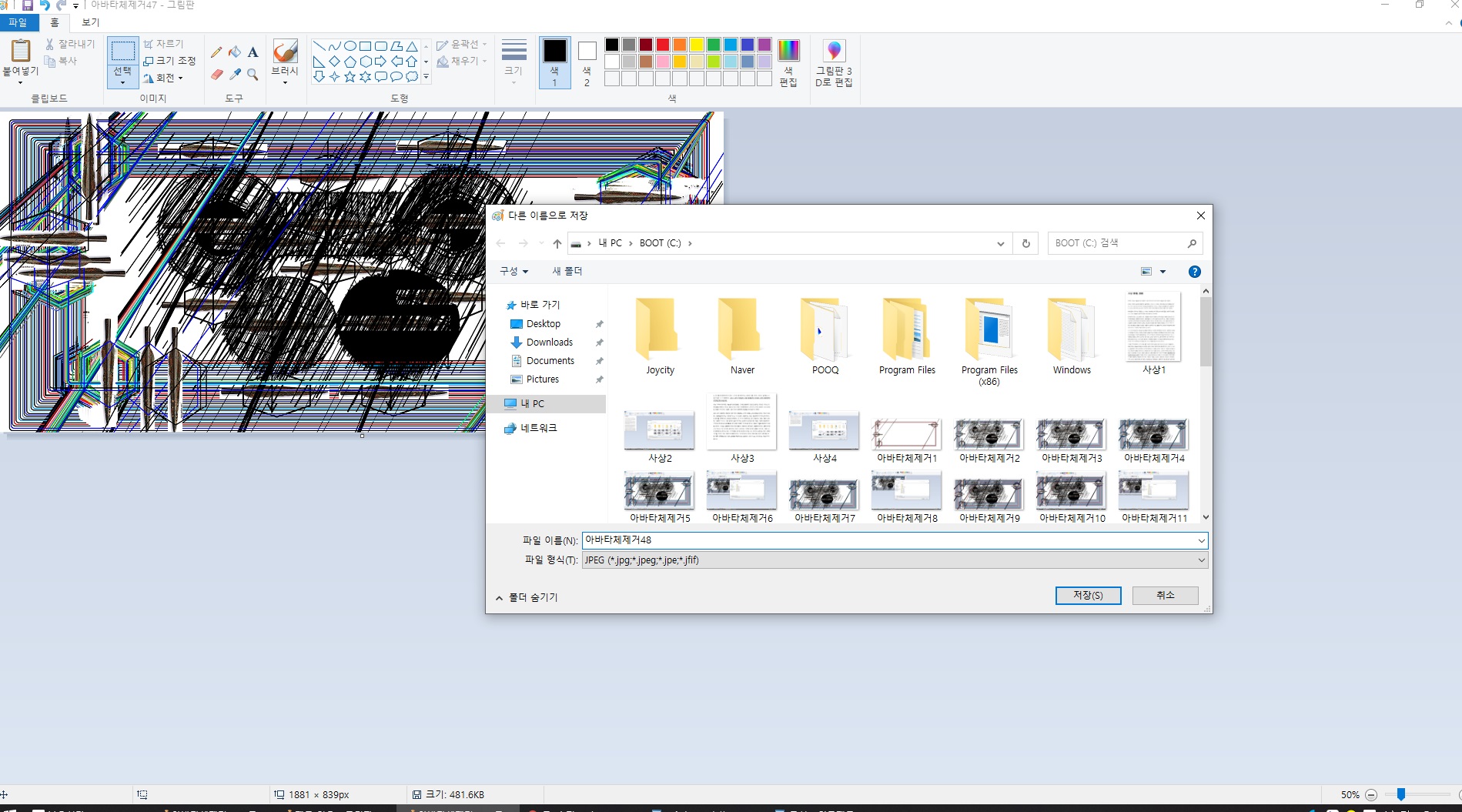Select the Magnifier tool

(x=253, y=75)
